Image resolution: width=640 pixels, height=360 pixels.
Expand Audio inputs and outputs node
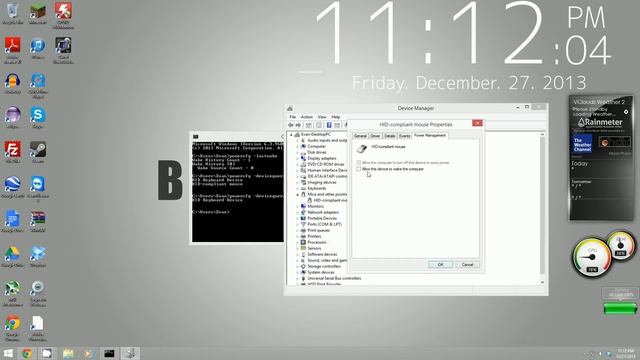(298, 140)
